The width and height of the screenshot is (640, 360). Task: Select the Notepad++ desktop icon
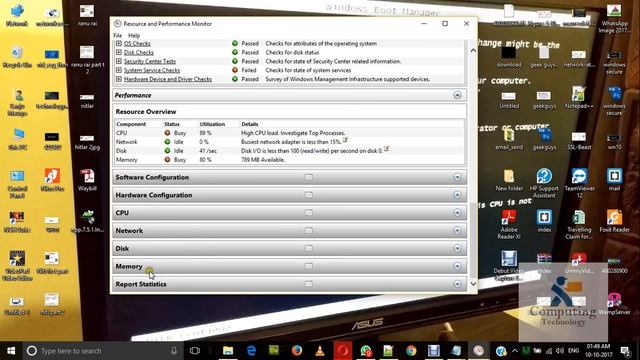(x=579, y=97)
